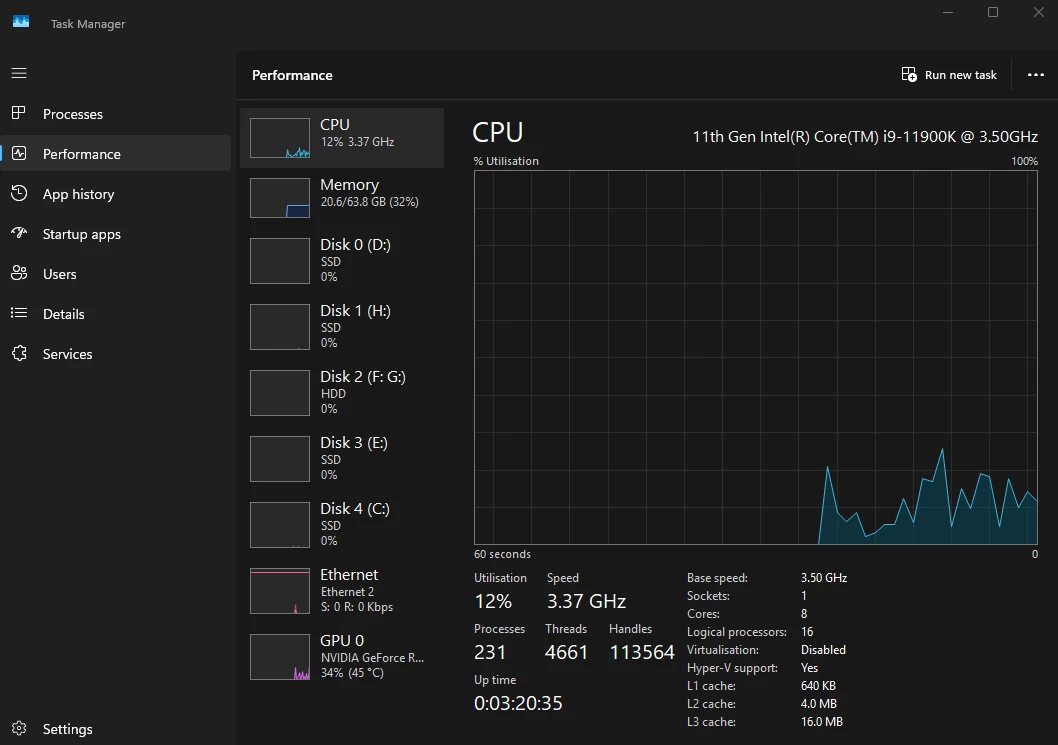Click the 20.6/63.8 GB (32%) memory usage text
This screenshot has width=1058, height=745.
370,202
